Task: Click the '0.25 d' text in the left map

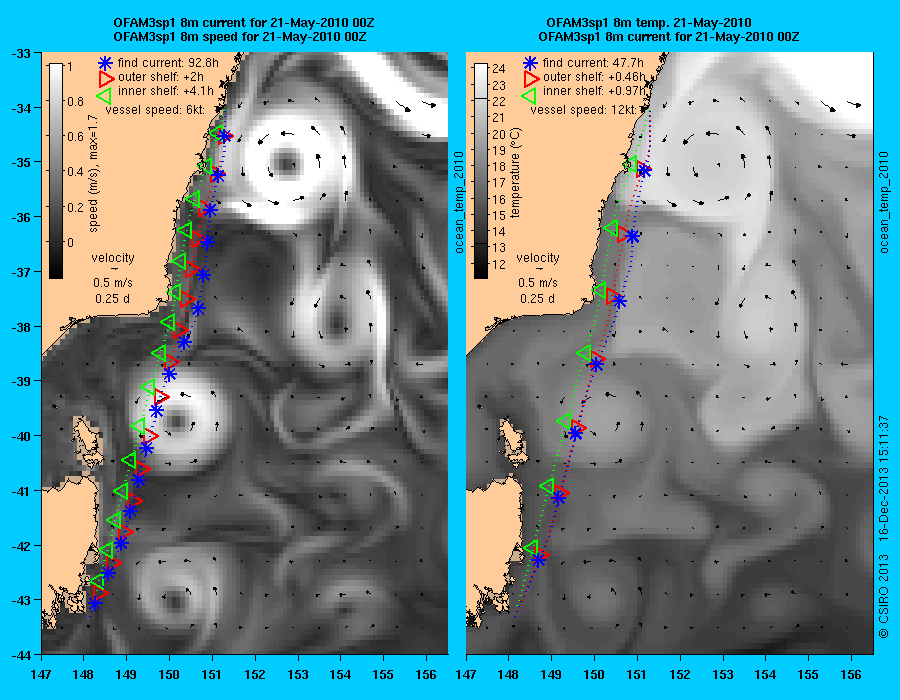Action: point(112,298)
